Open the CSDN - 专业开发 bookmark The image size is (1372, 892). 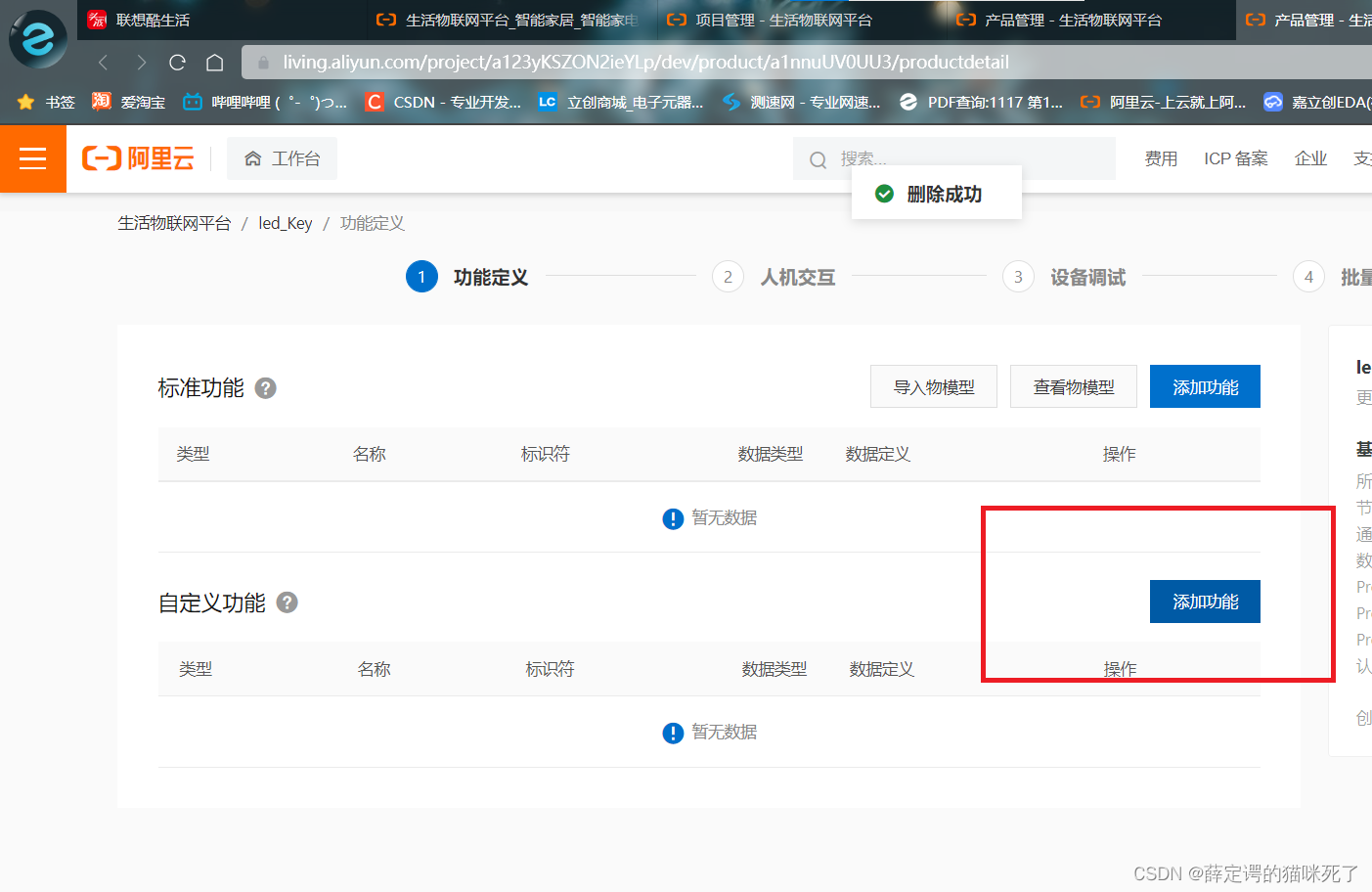pos(443,102)
